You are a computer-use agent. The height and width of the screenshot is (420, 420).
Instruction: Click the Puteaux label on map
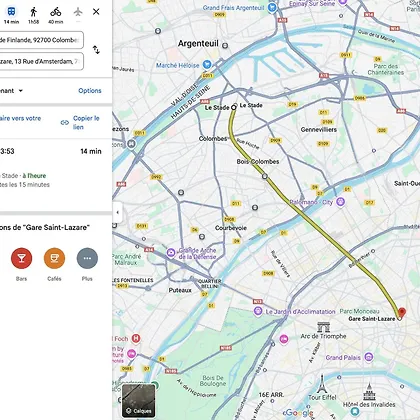tap(180, 290)
